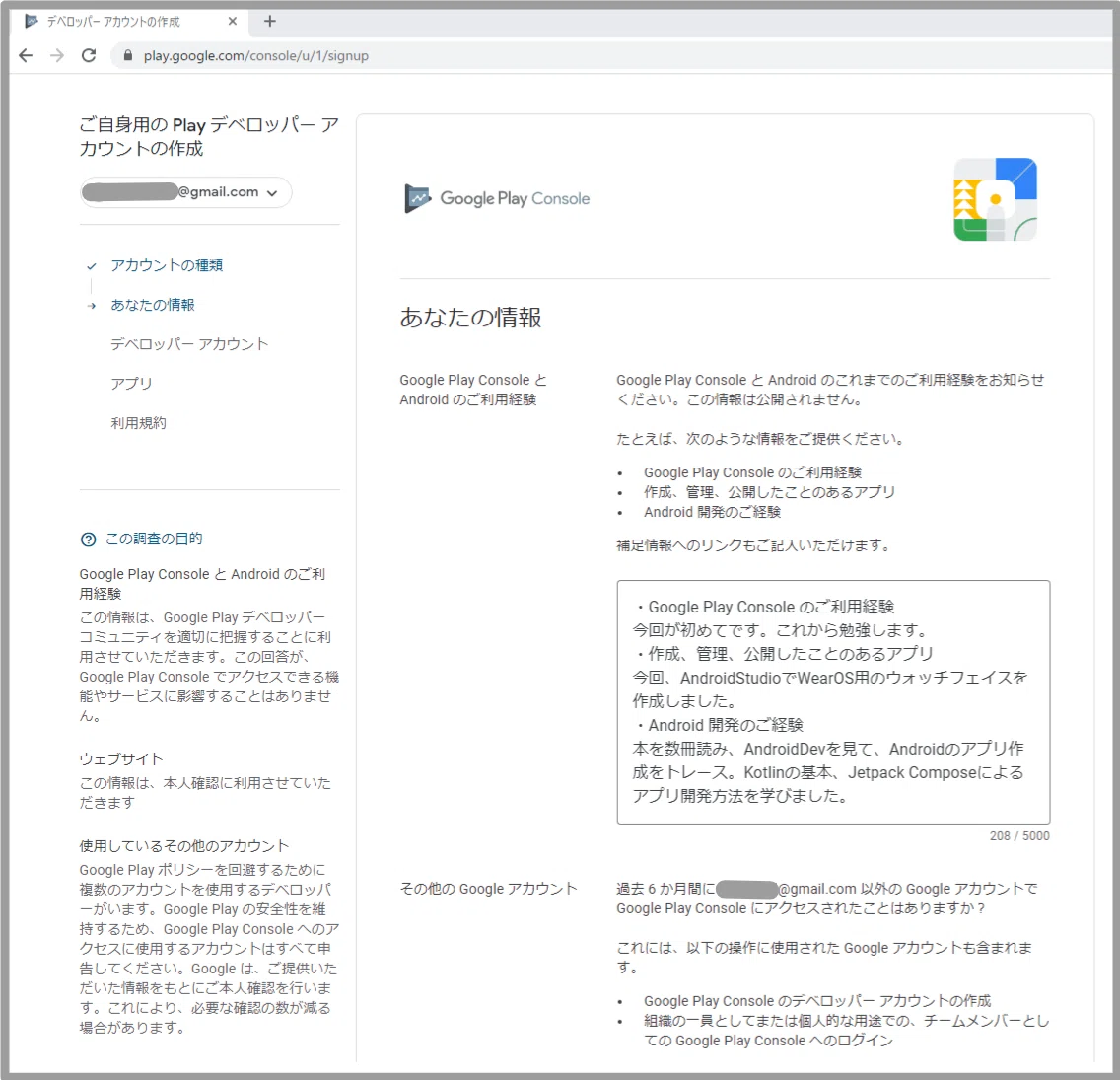Click the question mark icon beside この調査の目的
This screenshot has width=1120, height=1080.
(x=88, y=540)
